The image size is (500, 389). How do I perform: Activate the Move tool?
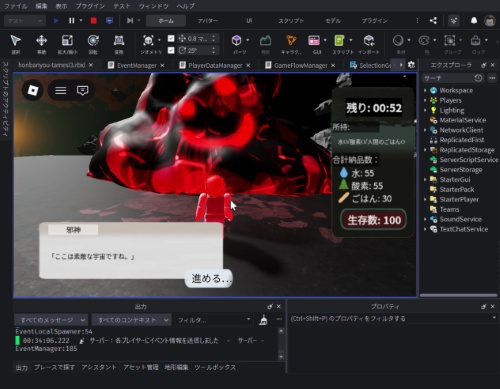coord(41,41)
